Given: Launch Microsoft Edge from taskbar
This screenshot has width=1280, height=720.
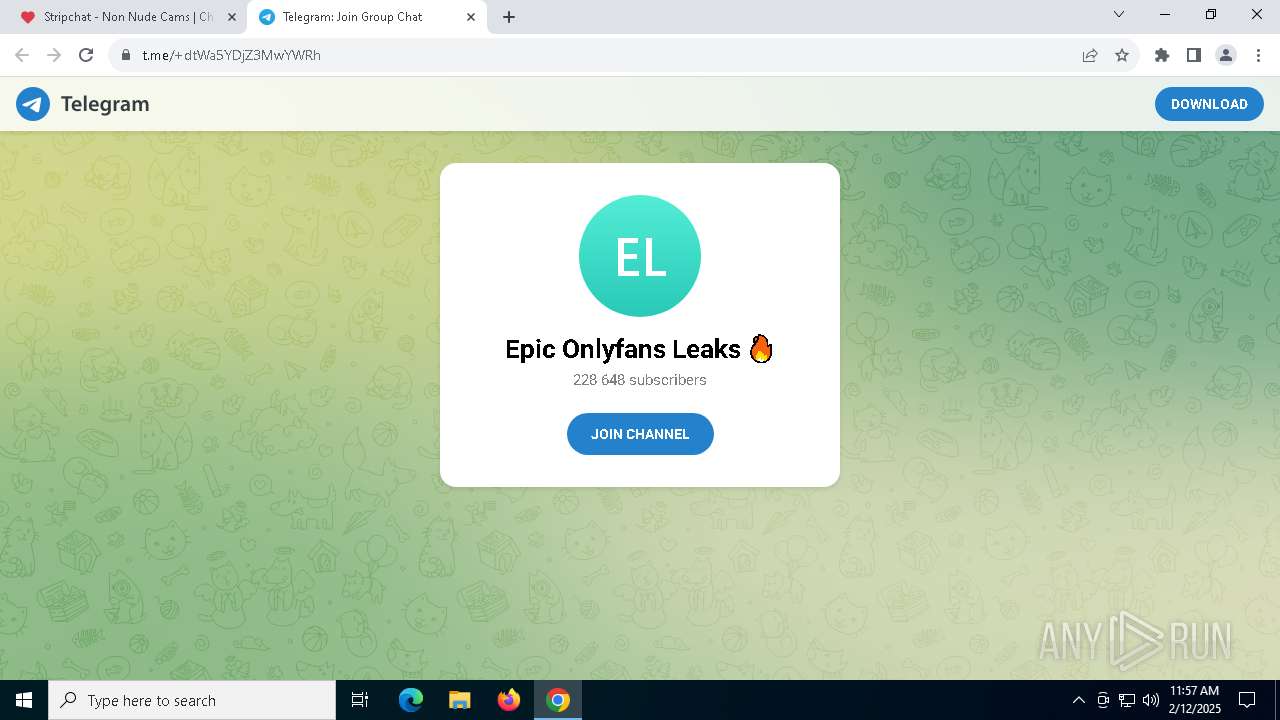Looking at the screenshot, I should tap(411, 700).
